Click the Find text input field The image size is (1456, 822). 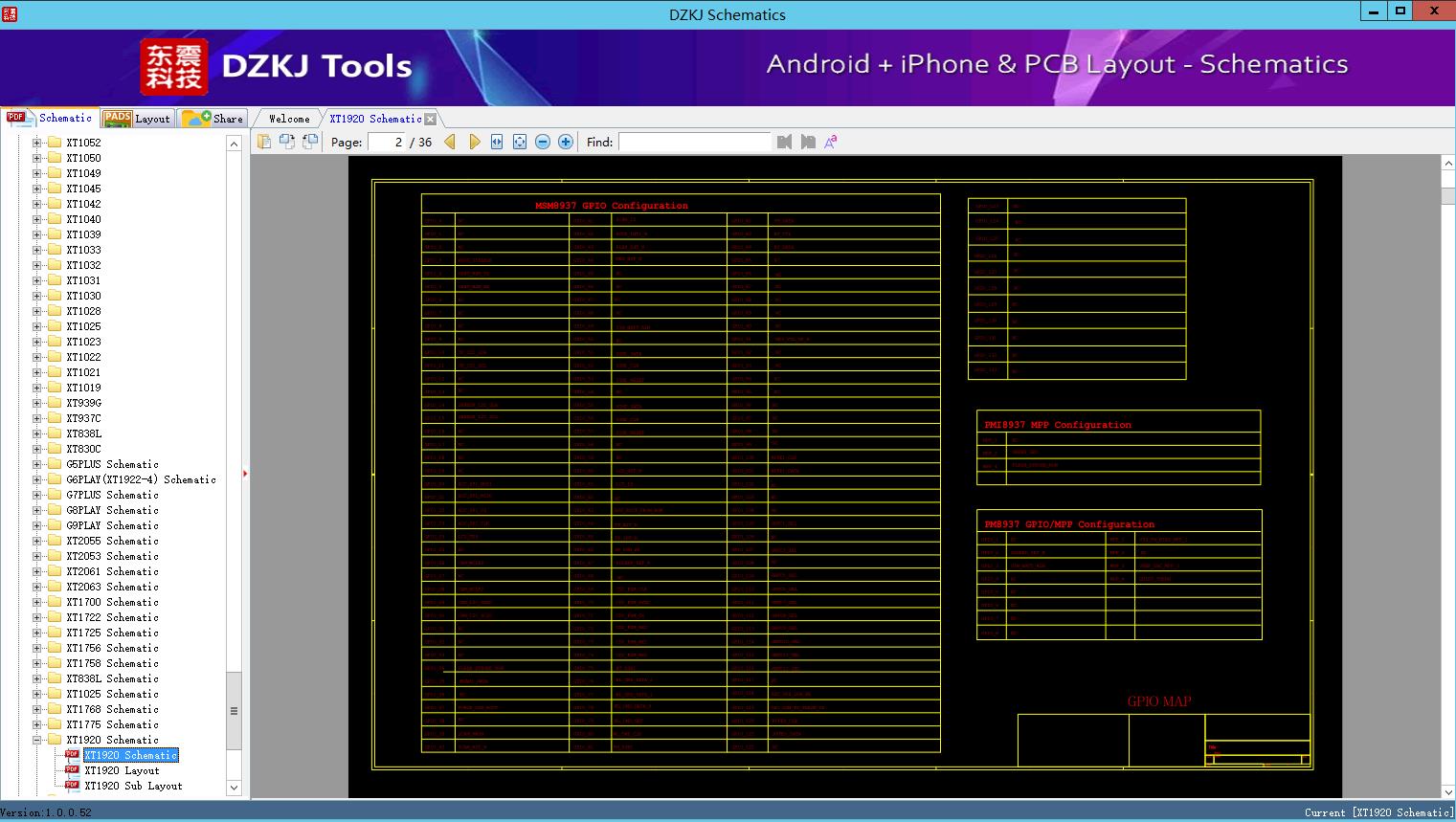pyautogui.click(x=694, y=142)
